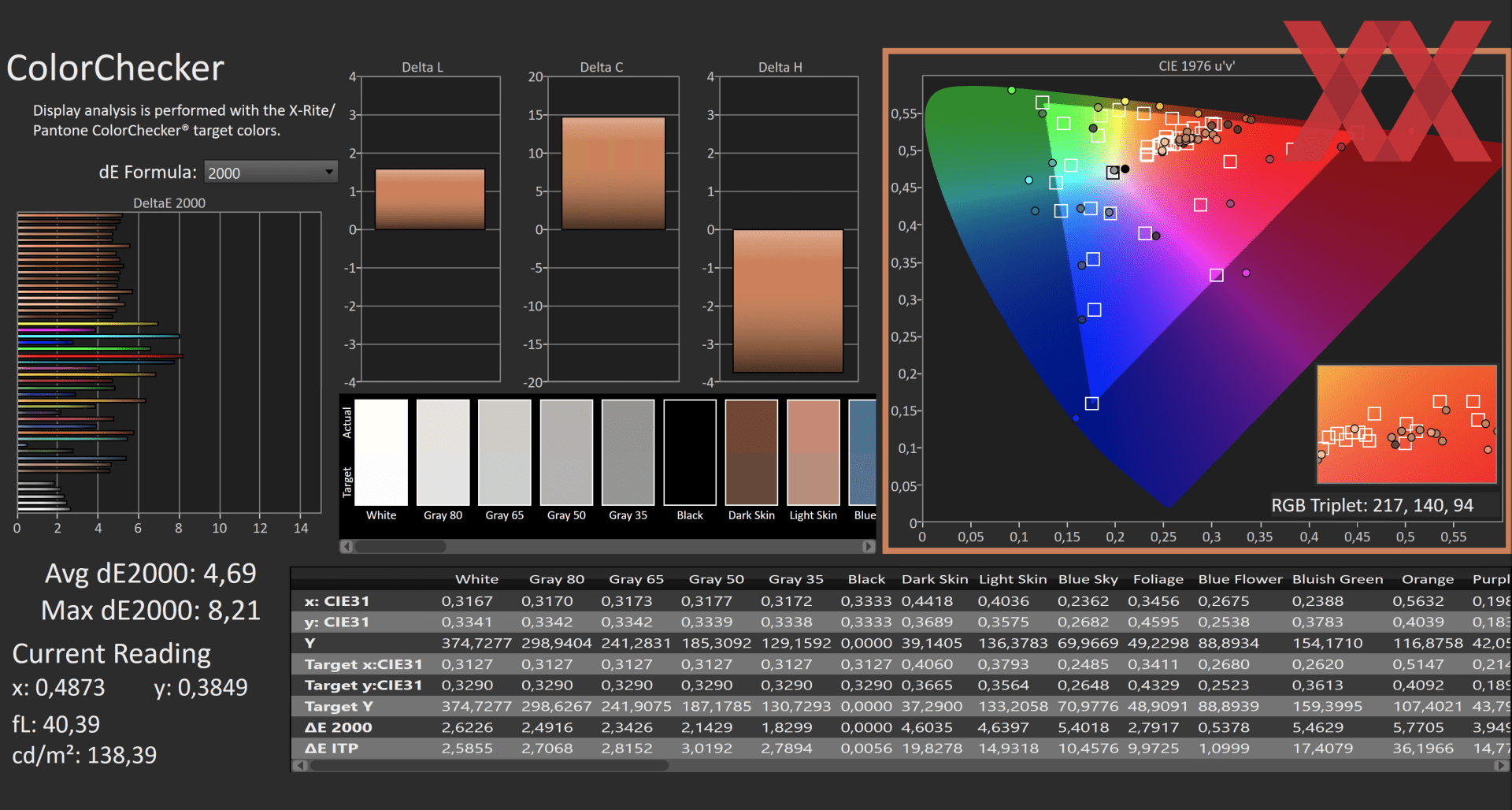This screenshot has height=810, width=1512.
Task: Click the 'Avg dE2000: 4,69' readout
Action: point(150,573)
